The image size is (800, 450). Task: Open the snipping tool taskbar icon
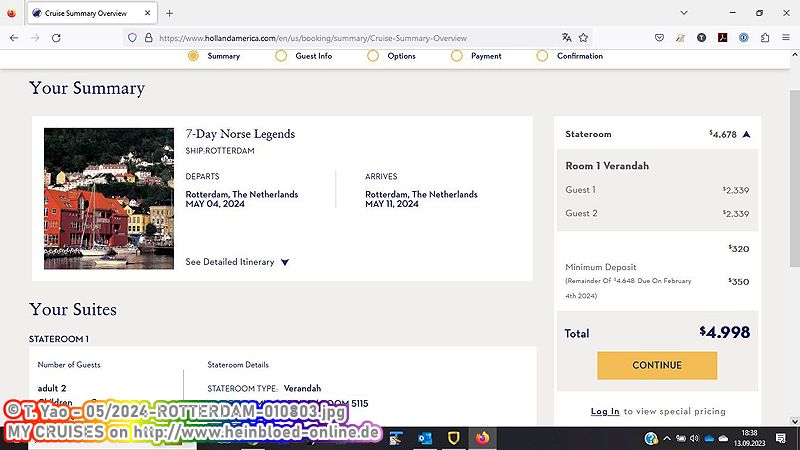coord(395,438)
